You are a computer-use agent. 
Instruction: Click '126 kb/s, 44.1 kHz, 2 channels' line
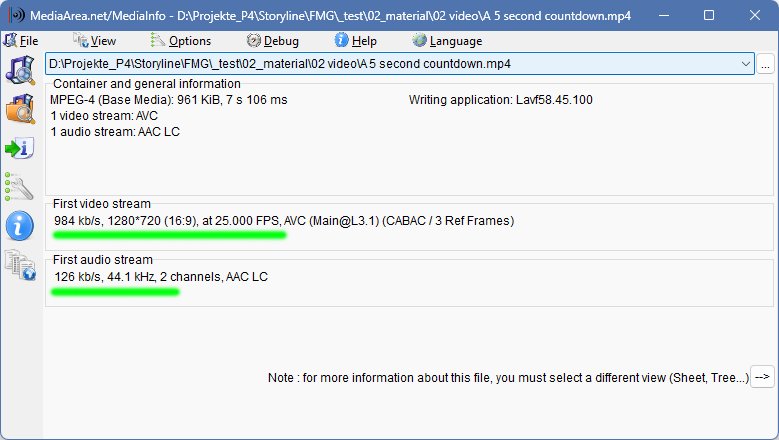point(161,277)
